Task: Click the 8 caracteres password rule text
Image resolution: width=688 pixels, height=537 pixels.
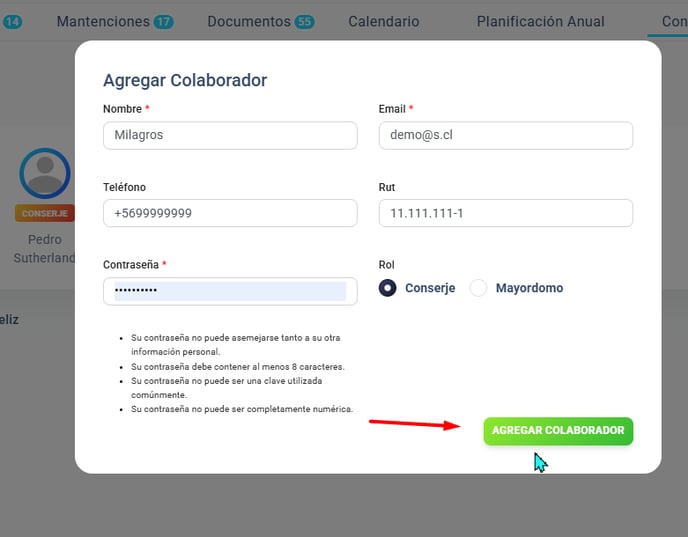Action: [x=237, y=367]
